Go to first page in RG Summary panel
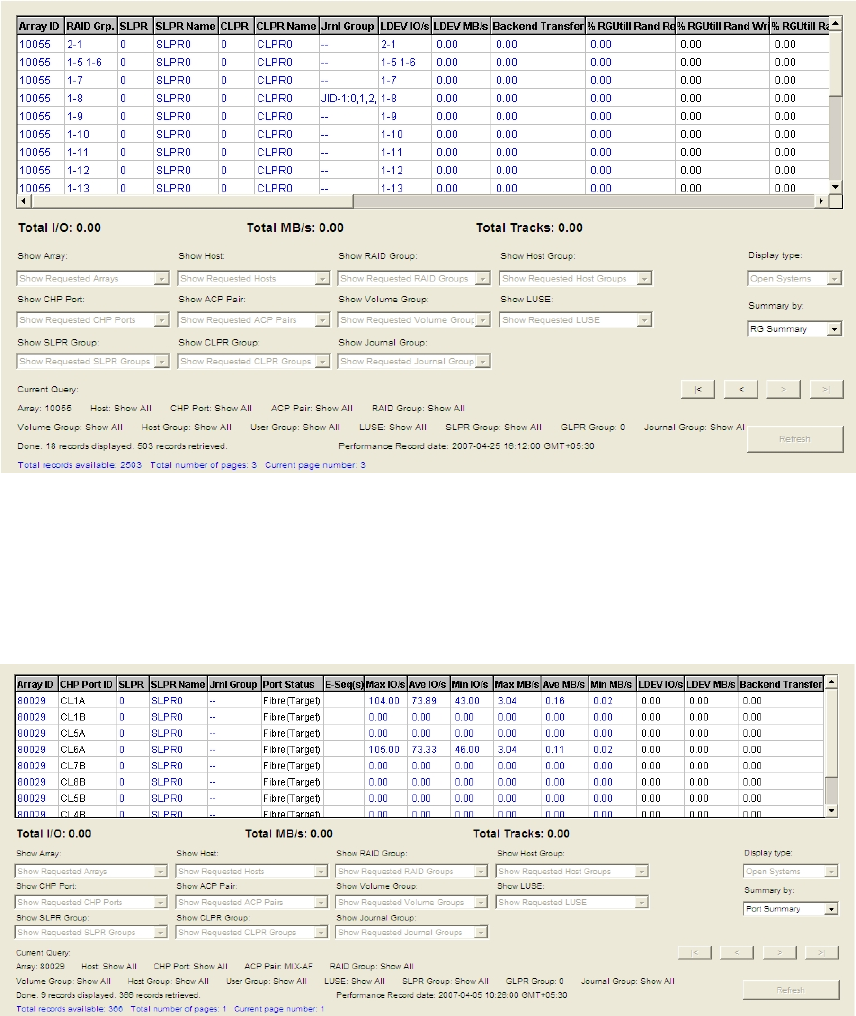Screen dimensions: 856x1016 click(x=700, y=388)
